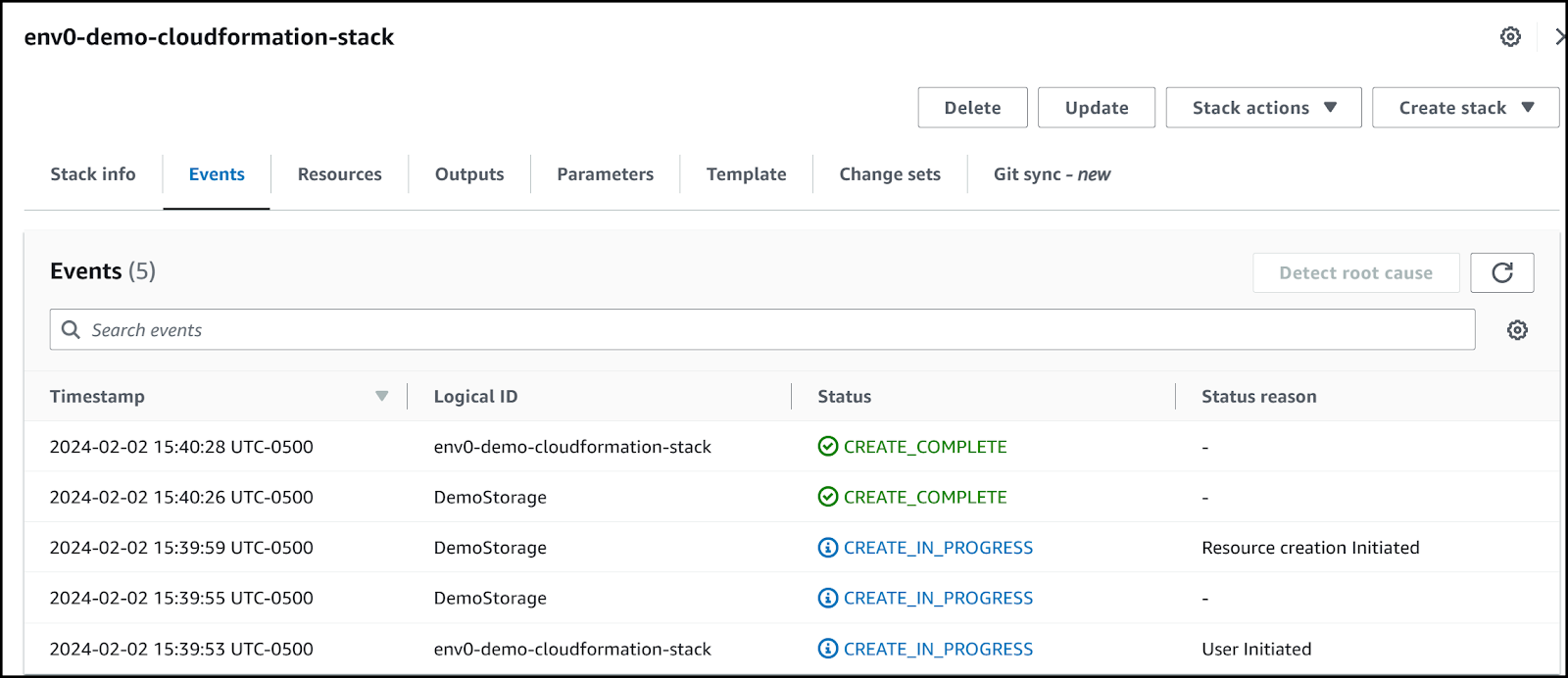The image size is (1568, 678).
Task: Select timestamp 2024-02-02 15:39:59 UTC-0500
Action: (181, 548)
